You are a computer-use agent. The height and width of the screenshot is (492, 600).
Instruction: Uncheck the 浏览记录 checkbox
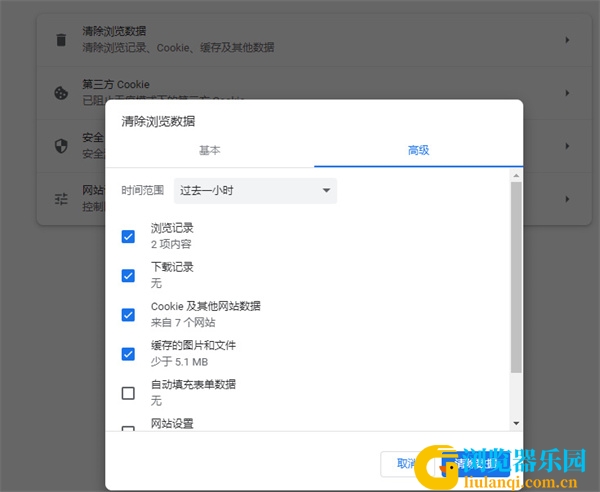[x=128, y=236]
